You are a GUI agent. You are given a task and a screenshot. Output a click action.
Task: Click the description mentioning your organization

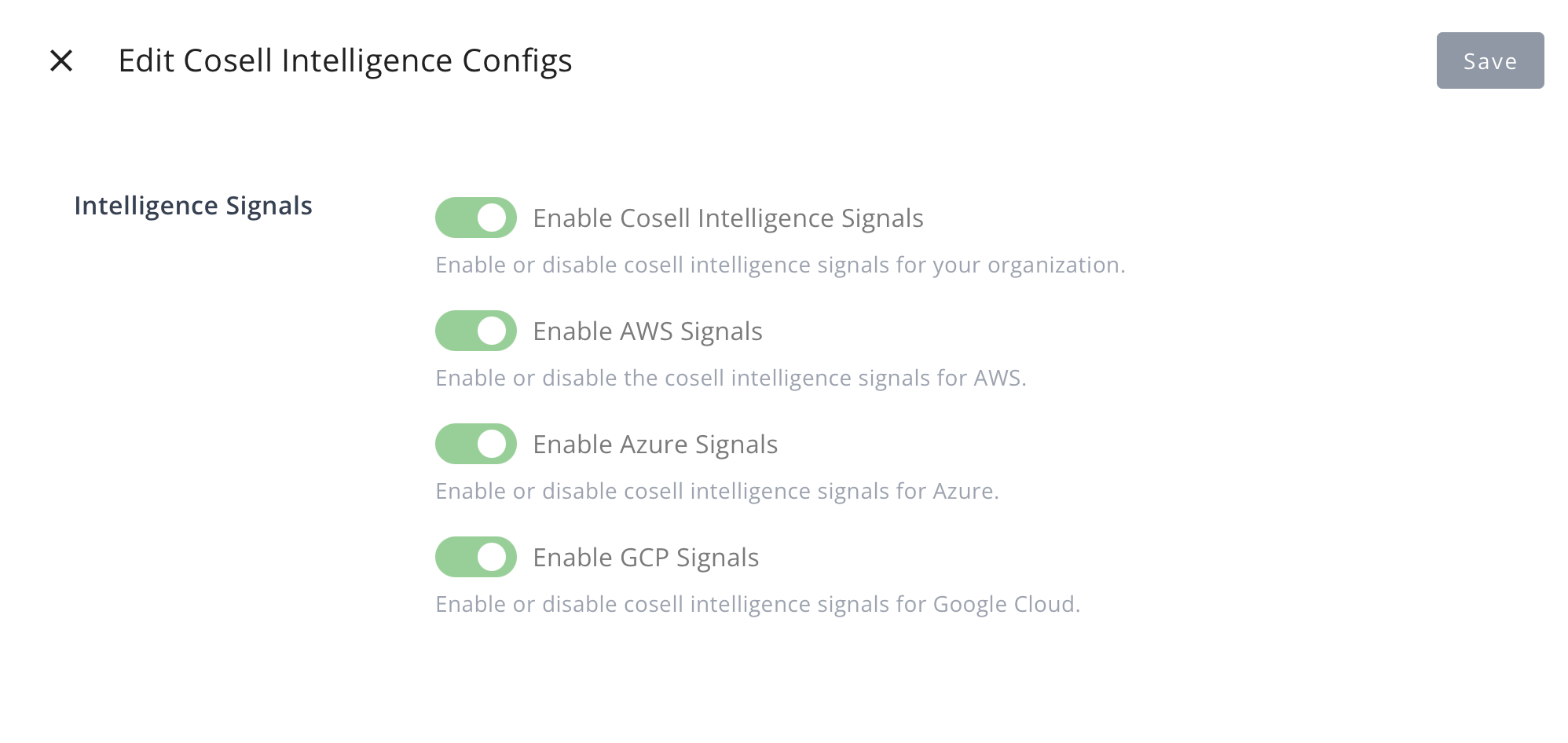(x=780, y=265)
